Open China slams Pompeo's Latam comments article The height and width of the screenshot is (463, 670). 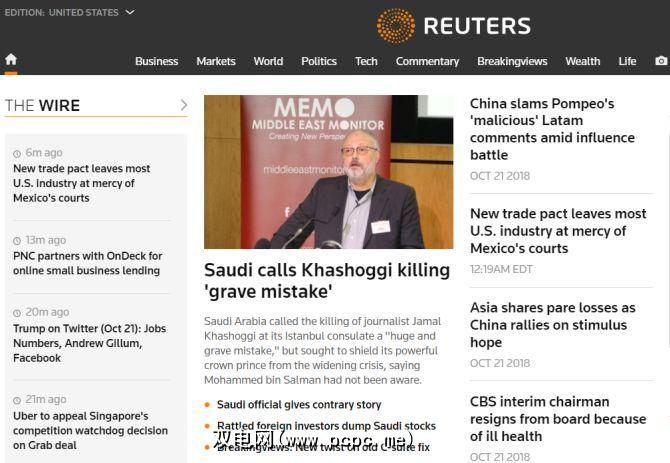[x=552, y=129]
